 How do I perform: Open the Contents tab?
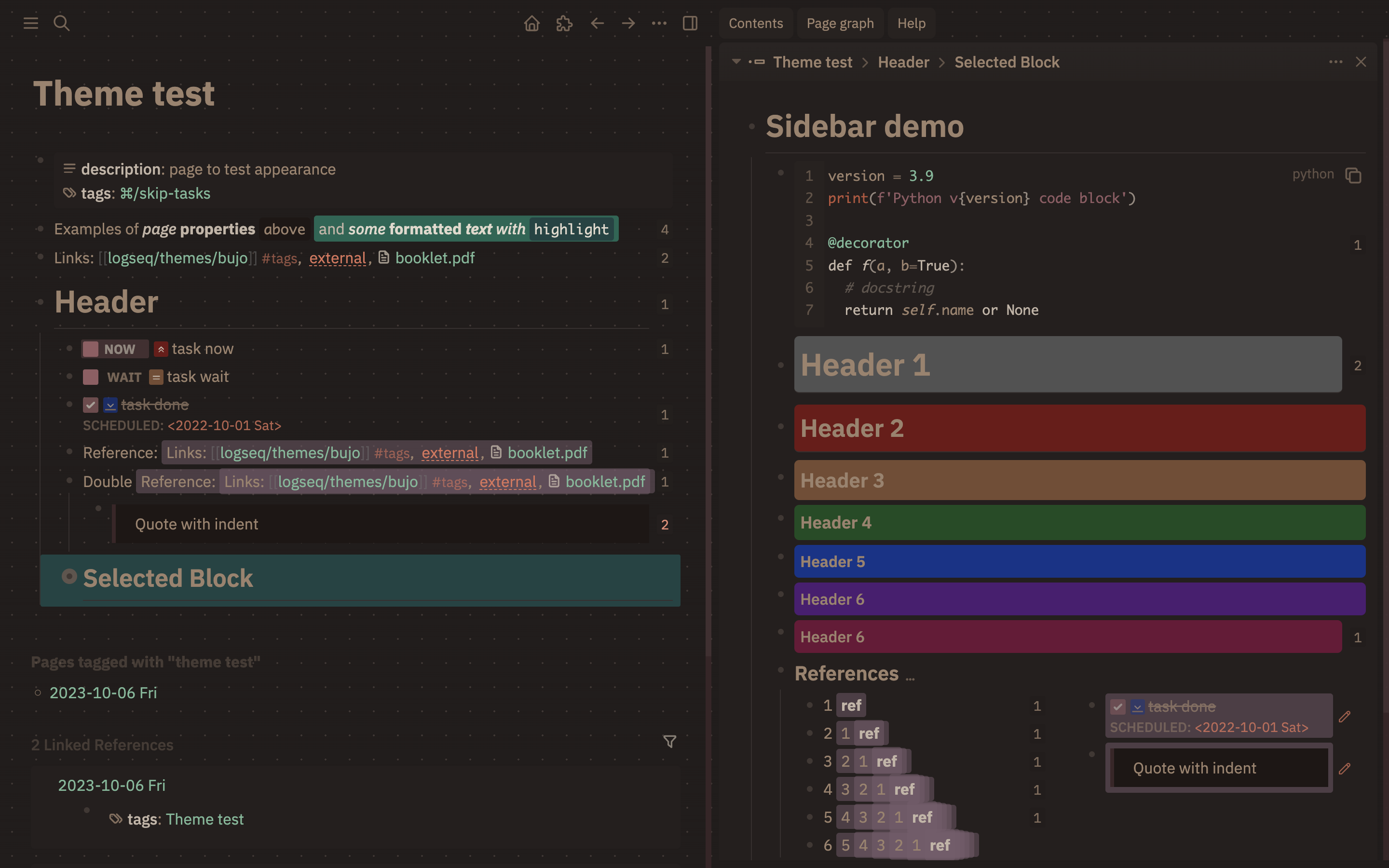(x=755, y=24)
